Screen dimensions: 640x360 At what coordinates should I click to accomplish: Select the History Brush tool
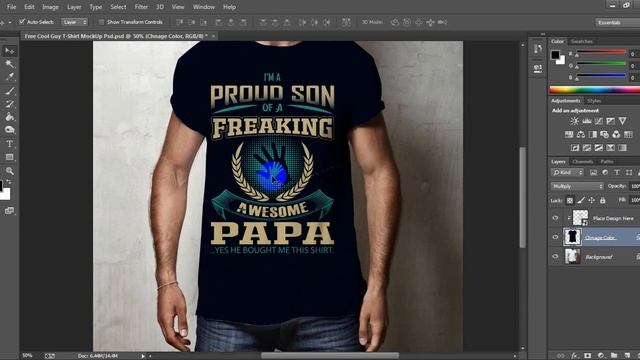[x=9, y=104]
